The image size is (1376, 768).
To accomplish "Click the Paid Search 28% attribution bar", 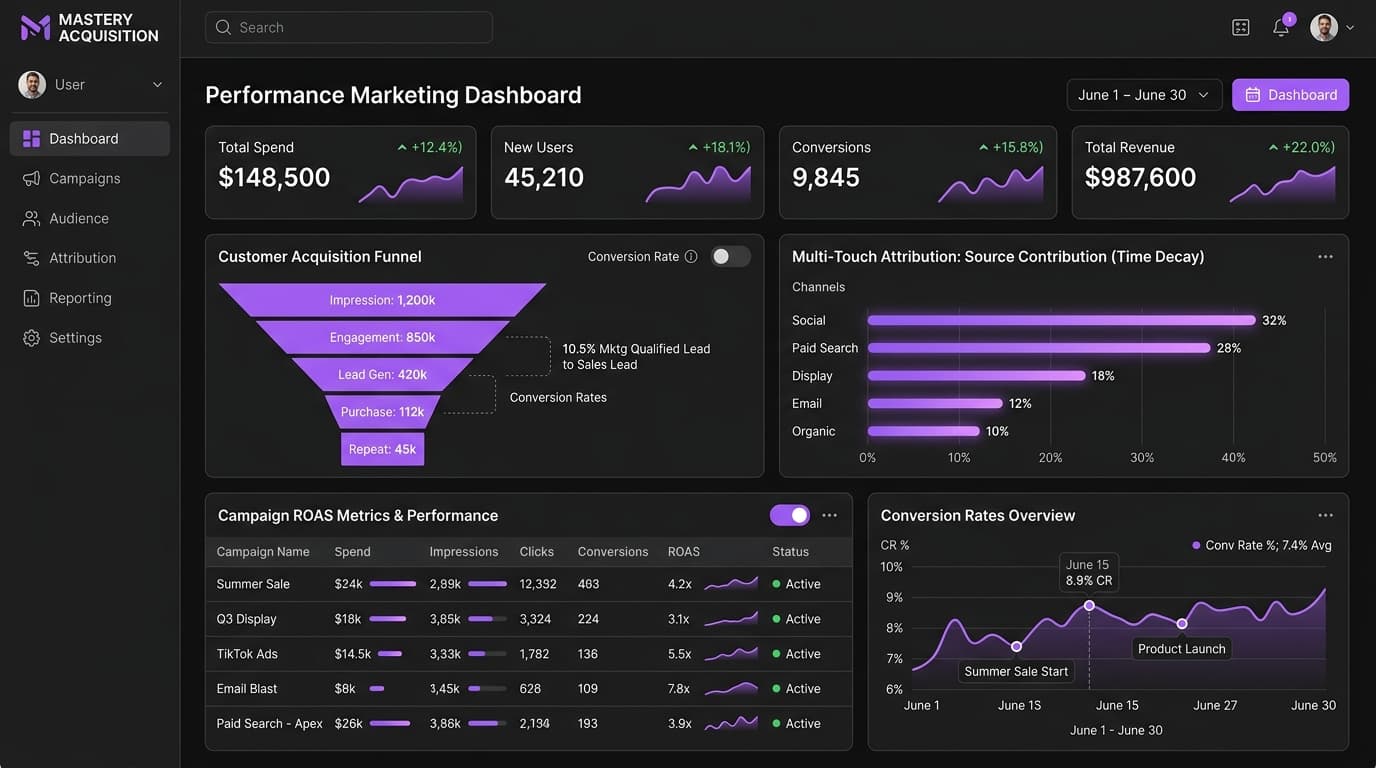I will click(x=1039, y=348).
